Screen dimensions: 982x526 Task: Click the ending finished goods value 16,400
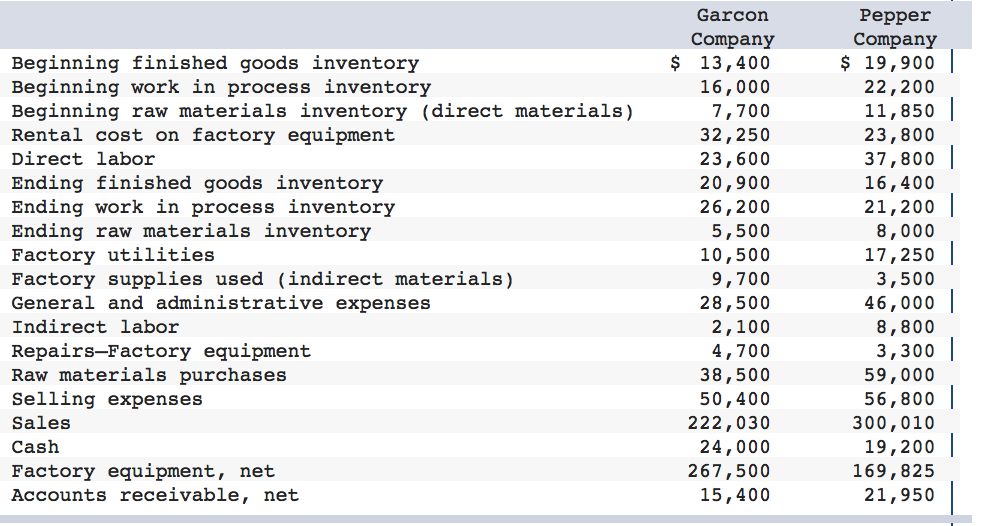(x=899, y=183)
